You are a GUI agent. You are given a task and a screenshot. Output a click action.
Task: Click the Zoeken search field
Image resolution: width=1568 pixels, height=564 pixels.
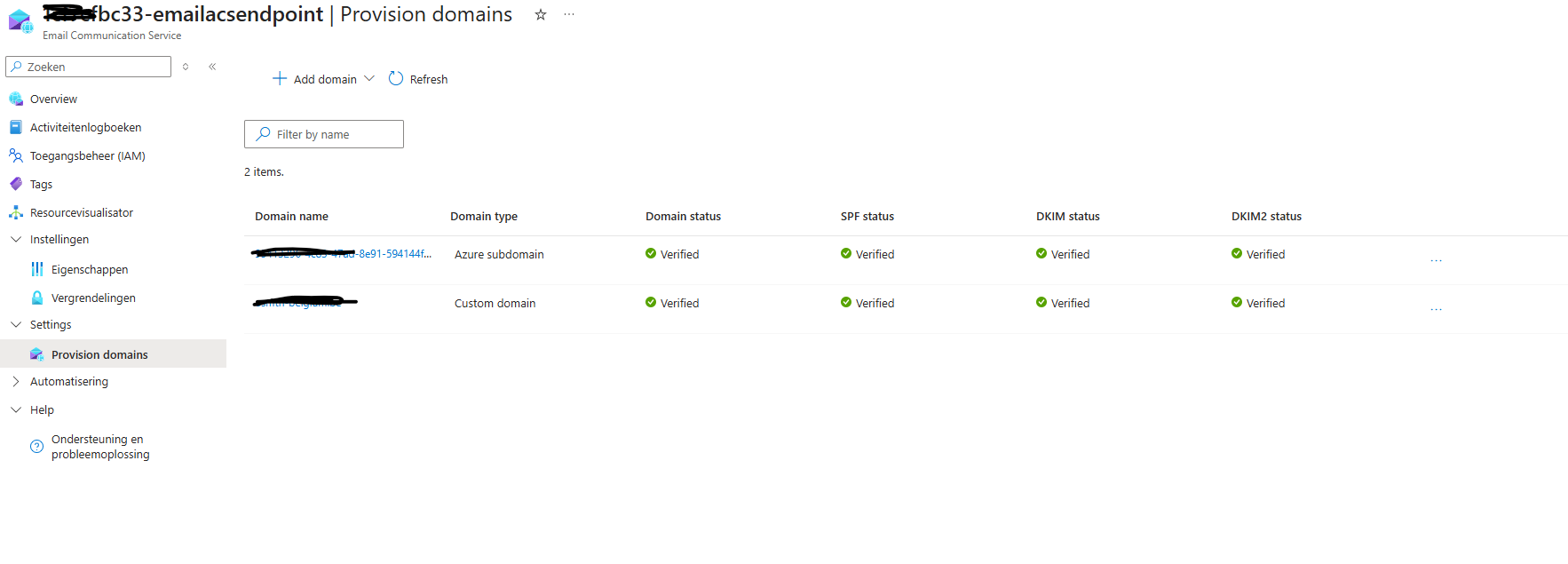point(89,67)
